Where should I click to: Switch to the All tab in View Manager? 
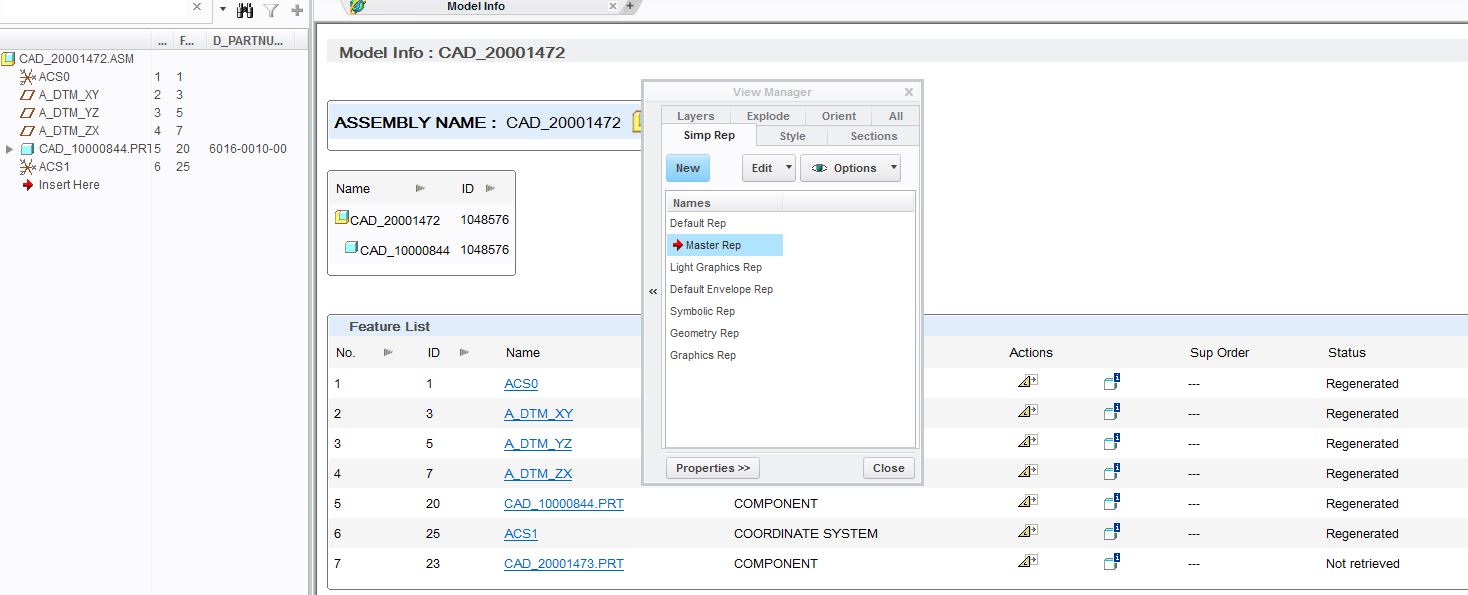coord(896,116)
